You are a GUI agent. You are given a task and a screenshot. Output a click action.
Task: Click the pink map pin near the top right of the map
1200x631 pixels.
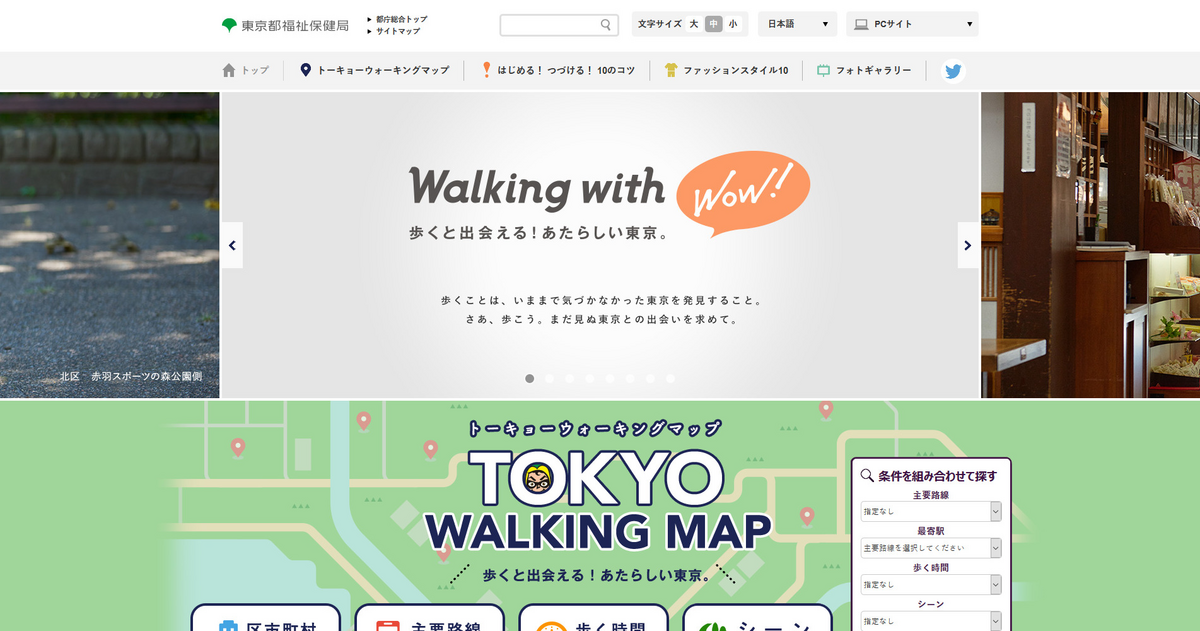click(x=825, y=409)
